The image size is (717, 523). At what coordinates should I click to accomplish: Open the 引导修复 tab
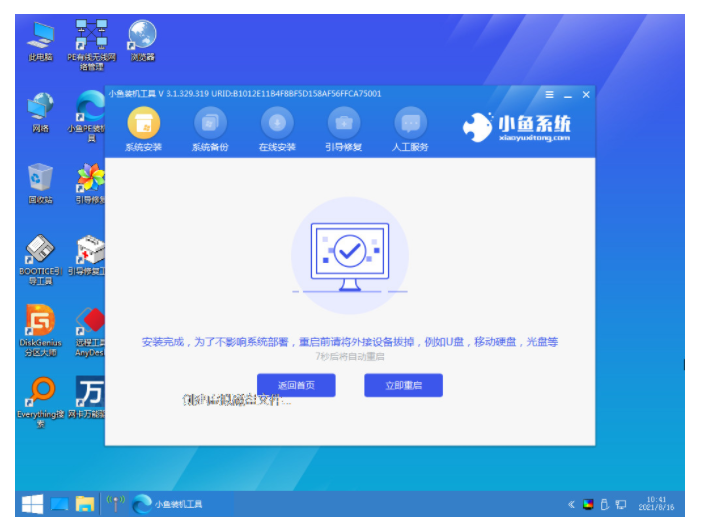click(x=344, y=129)
